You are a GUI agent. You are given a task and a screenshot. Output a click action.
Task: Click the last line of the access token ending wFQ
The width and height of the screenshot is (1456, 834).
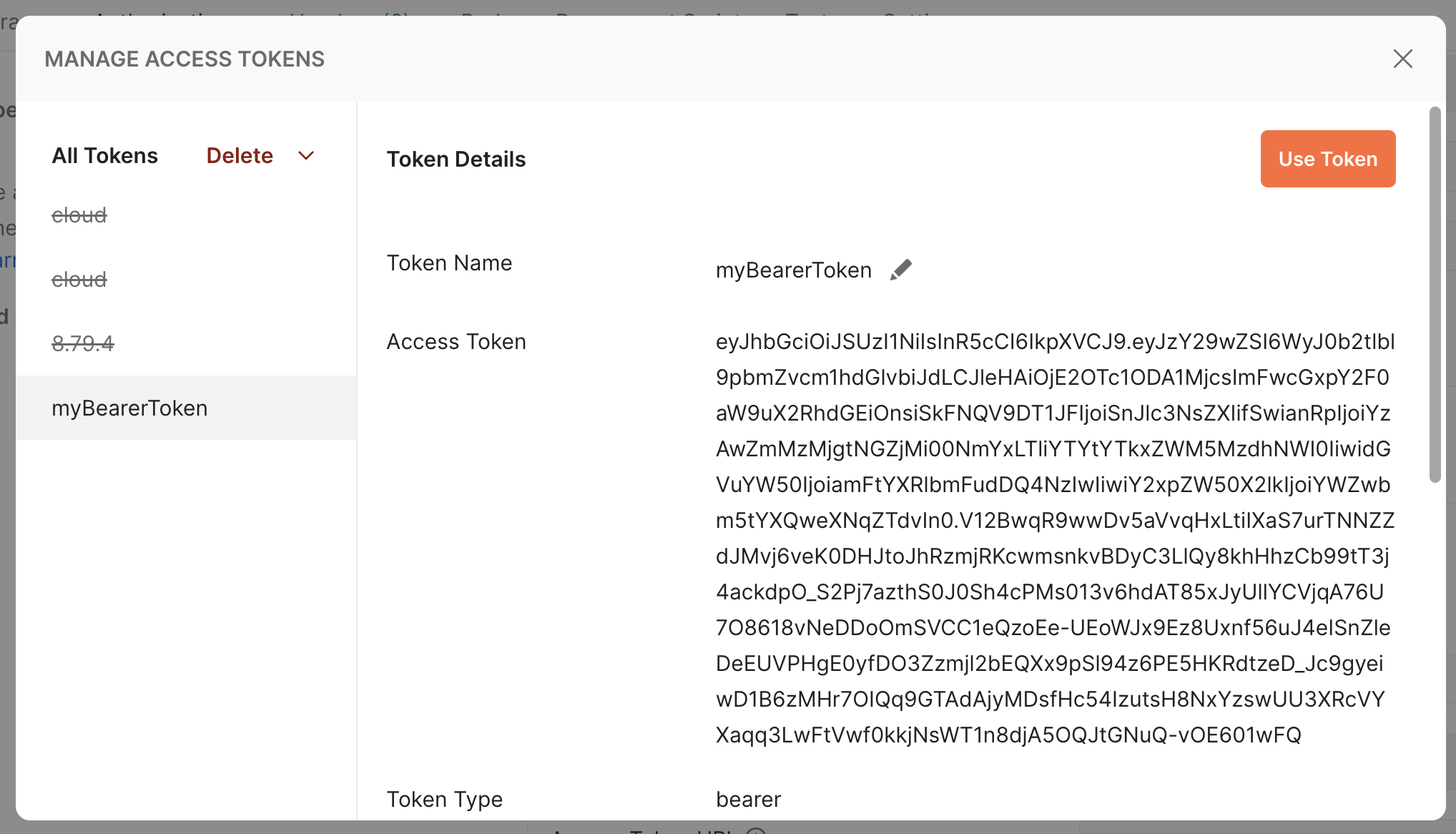pos(1008,735)
